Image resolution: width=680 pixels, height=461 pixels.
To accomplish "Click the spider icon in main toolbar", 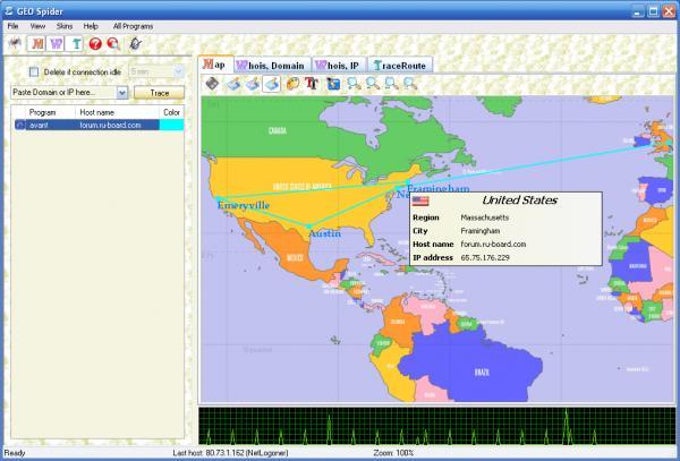I will (15, 43).
